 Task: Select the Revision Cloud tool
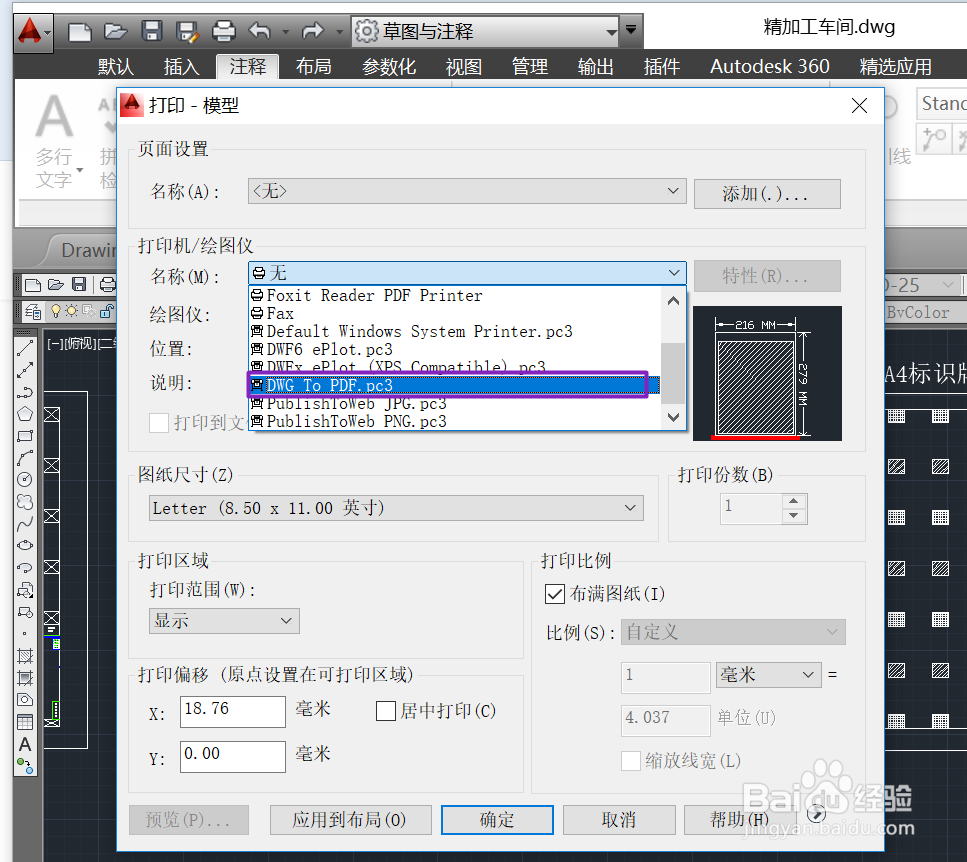25,501
